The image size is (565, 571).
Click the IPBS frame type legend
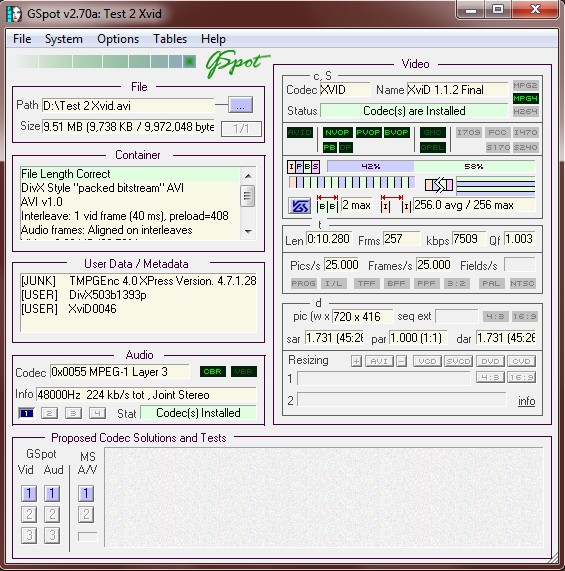tap(303, 167)
